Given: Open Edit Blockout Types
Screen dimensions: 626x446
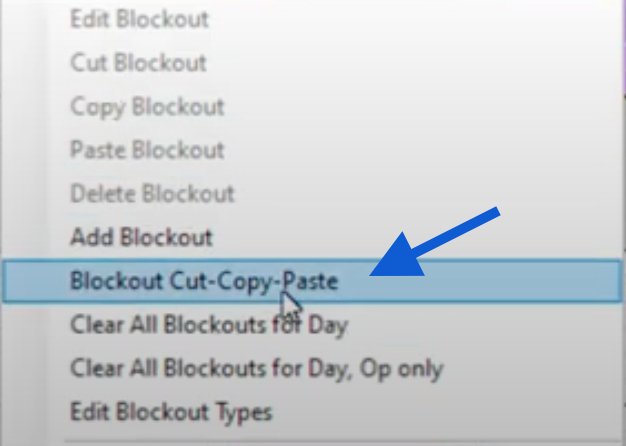Looking at the screenshot, I should click(x=170, y=411).
